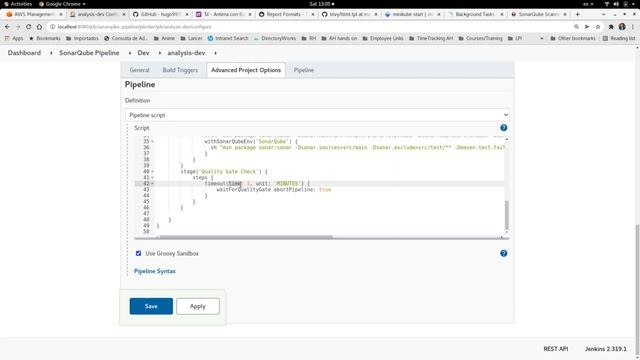Close the GitHub hugo tab
The height and width of the screenshot is (360, 640).
(x=187, y=14)
